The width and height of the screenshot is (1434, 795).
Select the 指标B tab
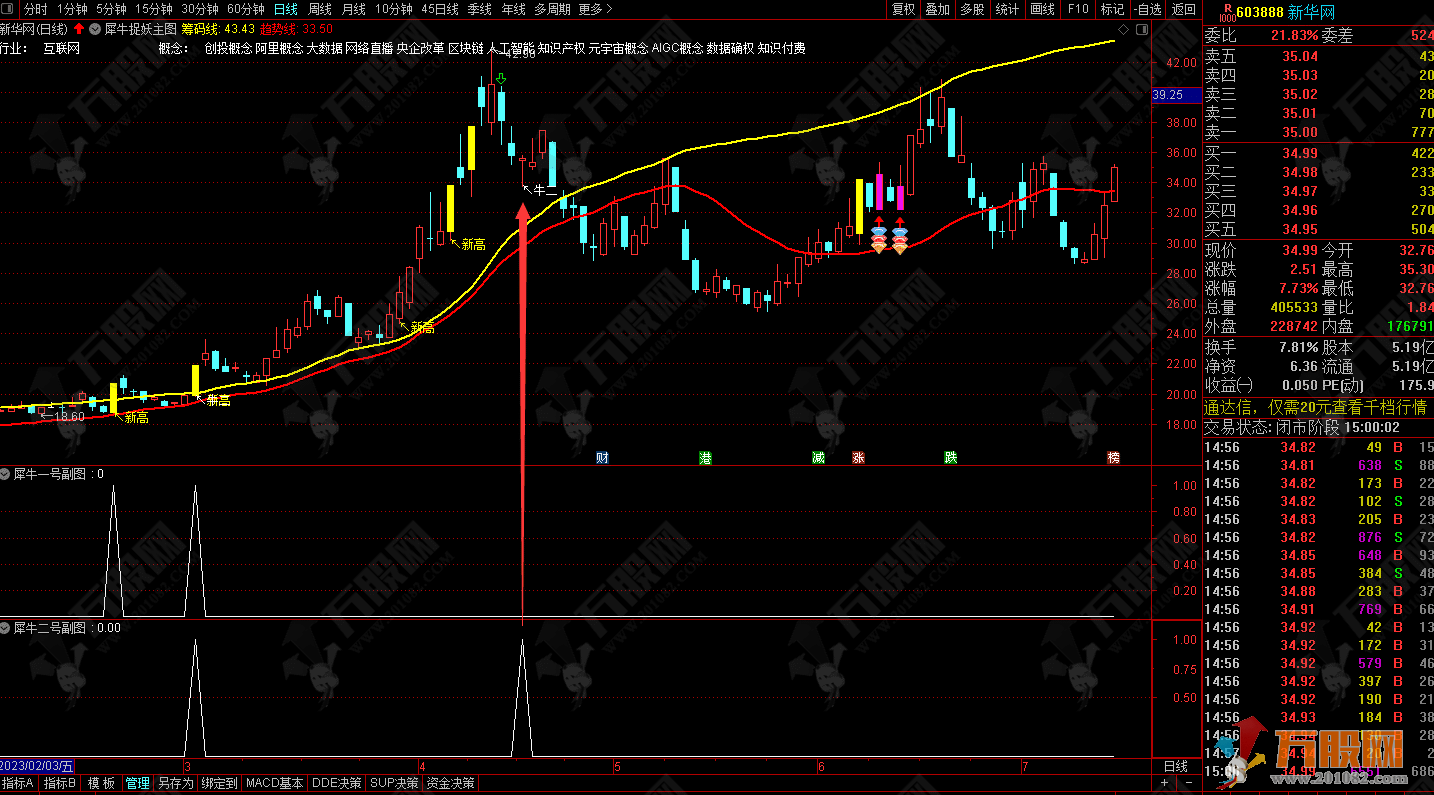pos(59,783)
